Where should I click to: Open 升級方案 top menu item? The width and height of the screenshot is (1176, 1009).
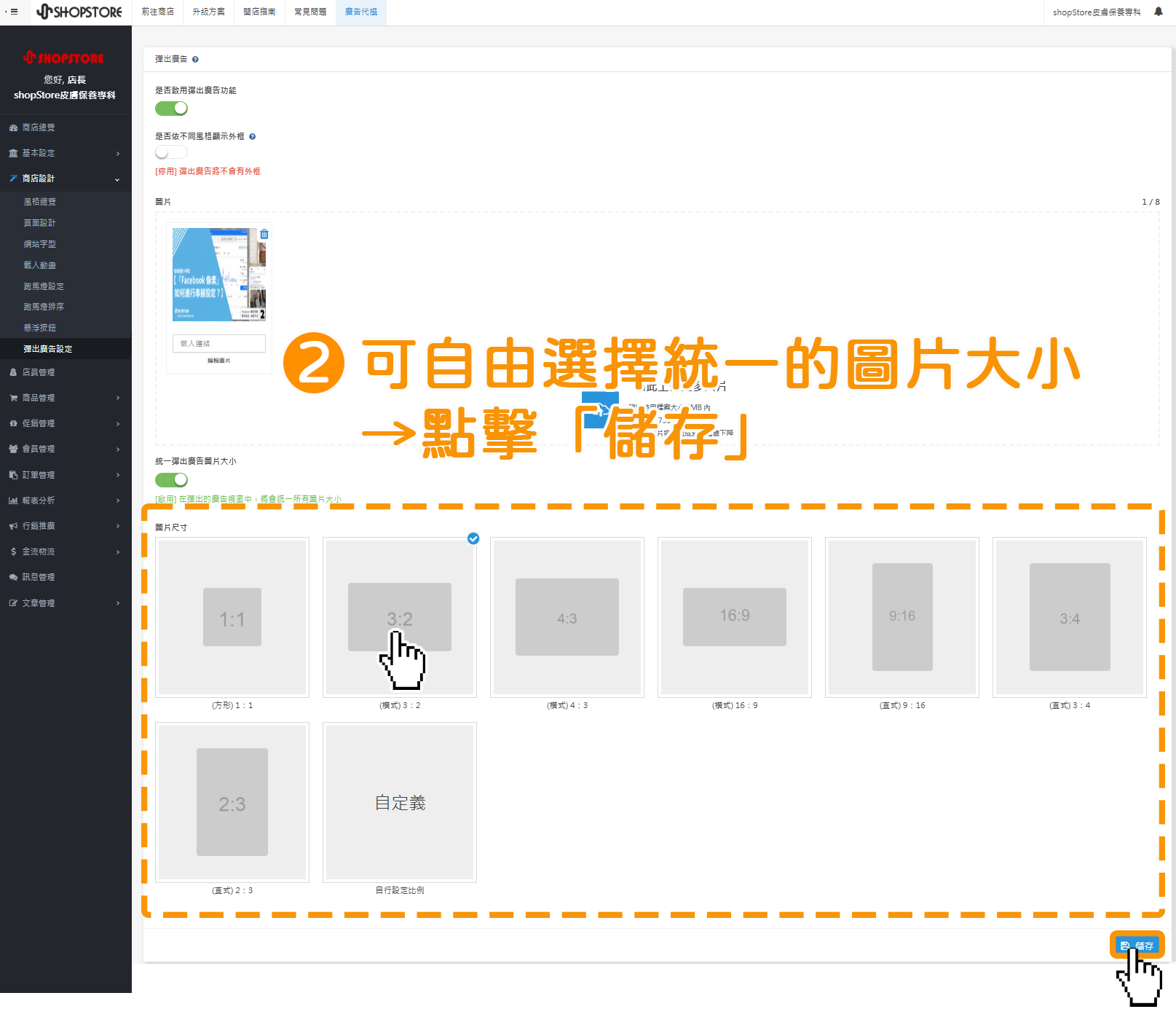coord(209,12)
